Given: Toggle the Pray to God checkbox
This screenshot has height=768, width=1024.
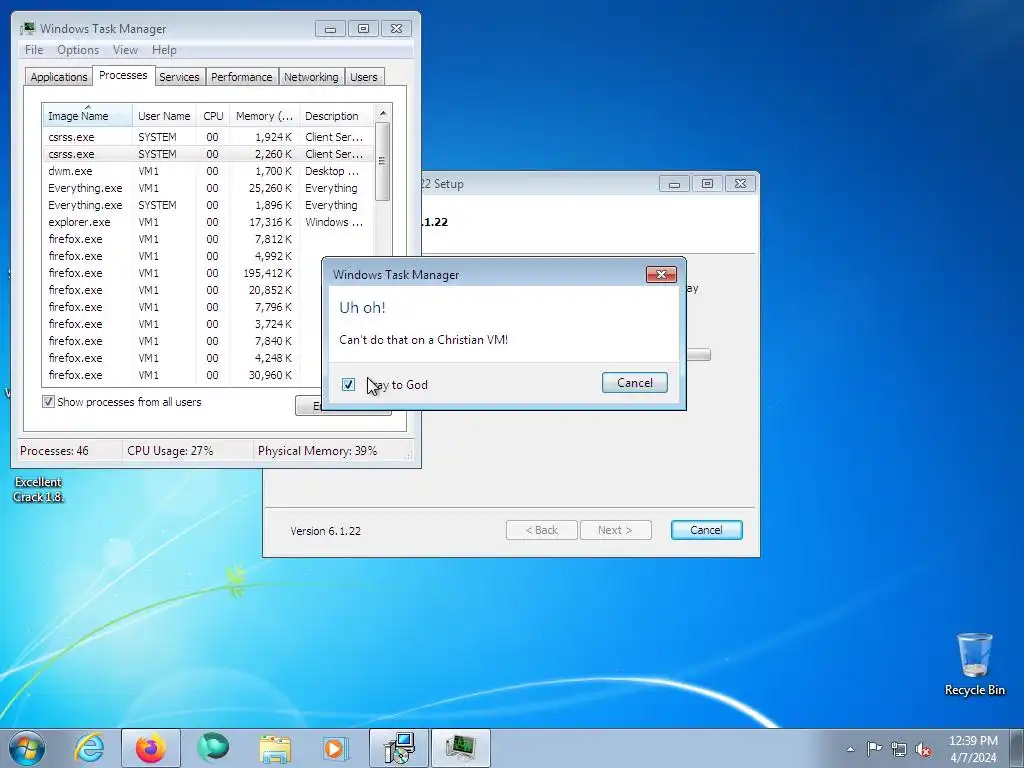Looking at the screenshot, I should 349,384.
